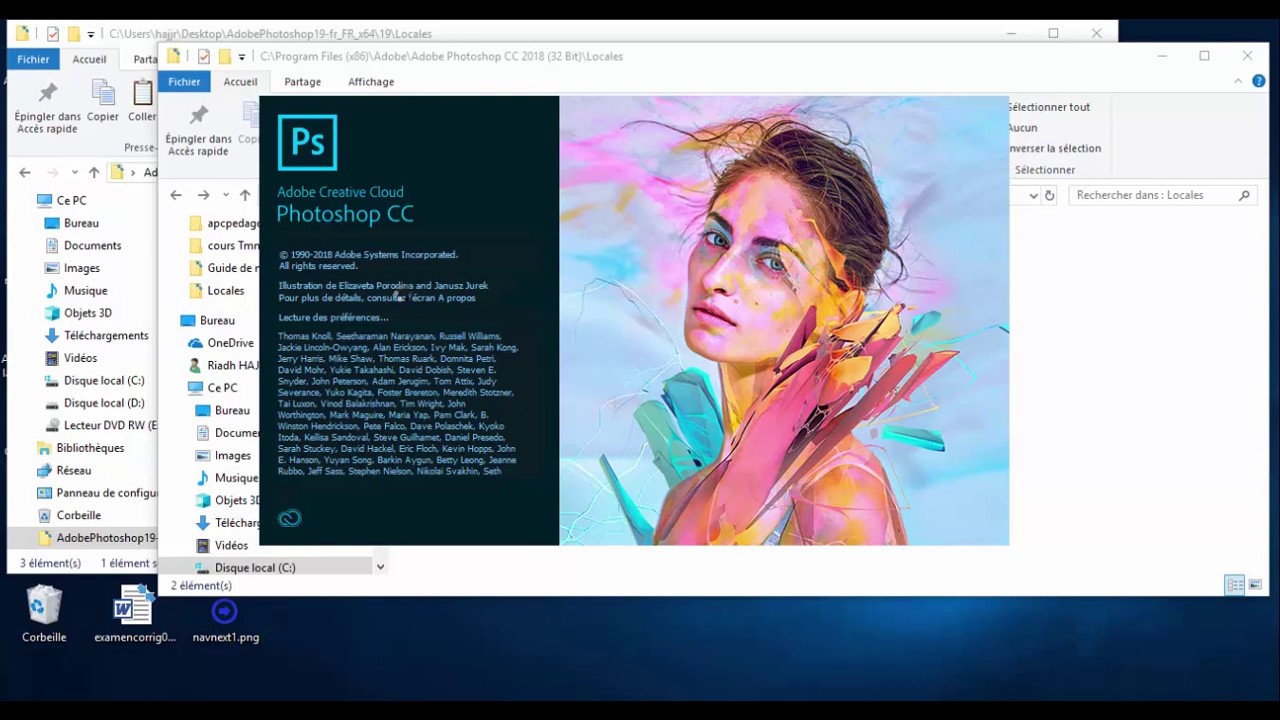Open the cours Tmm folder in the front window's tree
1280x720 pixels.
click(x=224, y=245)
